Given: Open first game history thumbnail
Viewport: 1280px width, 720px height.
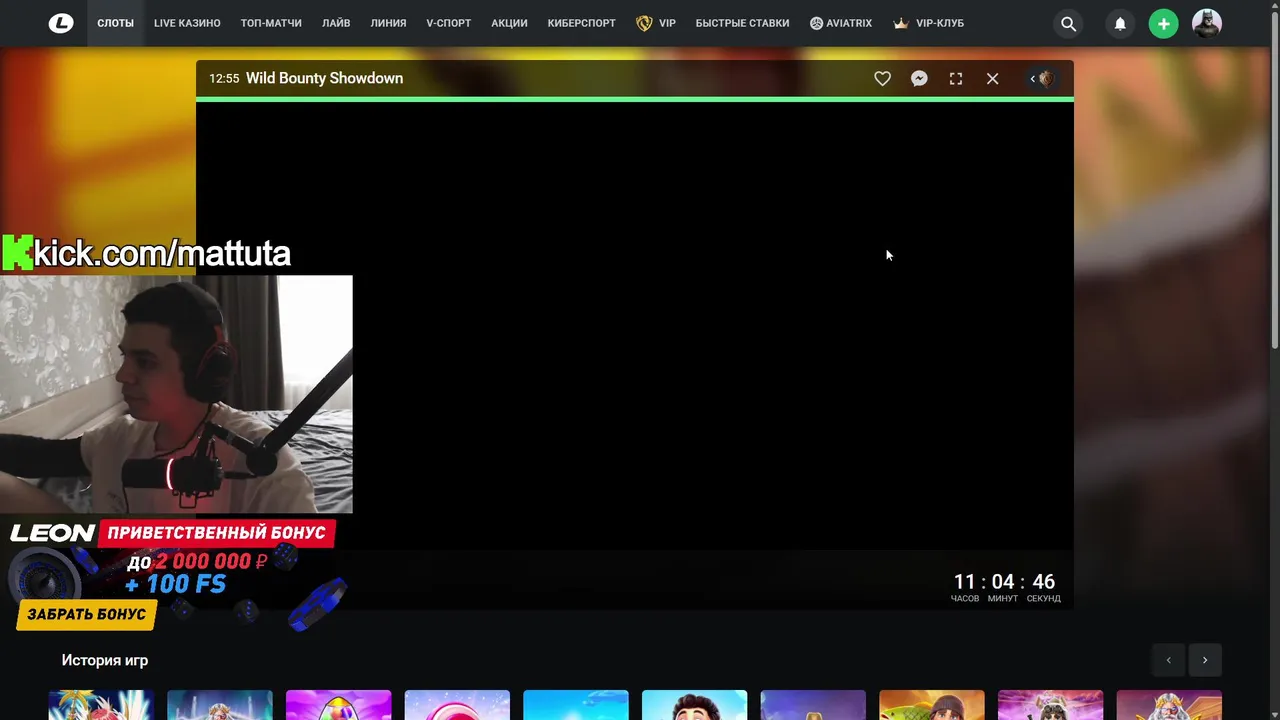Looking at the screenshot, I should coord(101,705).
